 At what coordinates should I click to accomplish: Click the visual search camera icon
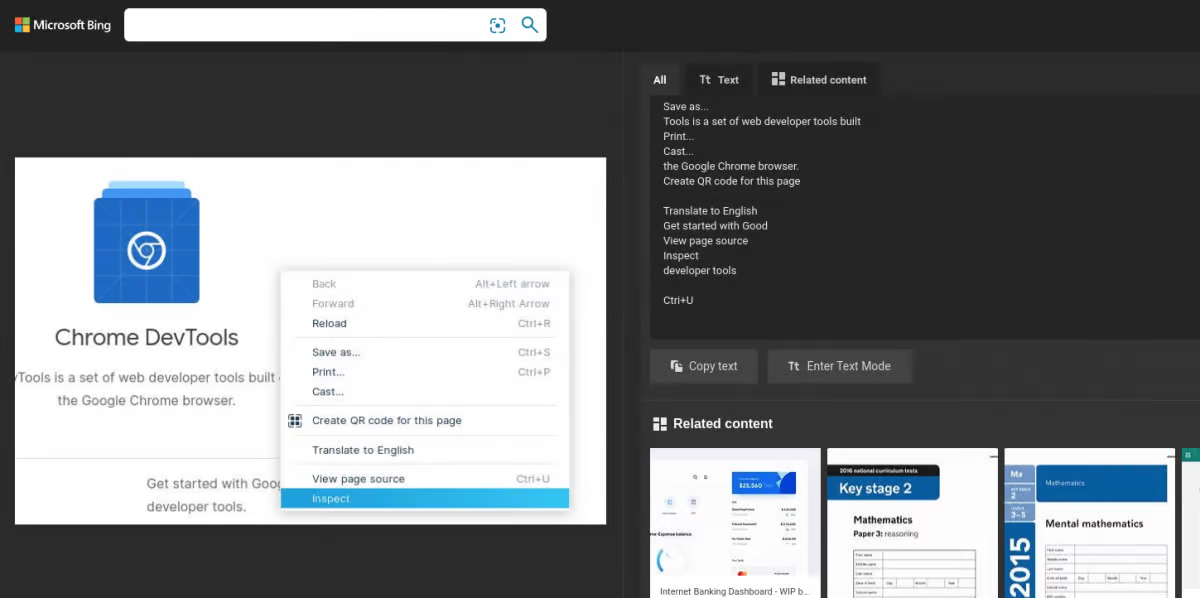click(x=497, y=25)
